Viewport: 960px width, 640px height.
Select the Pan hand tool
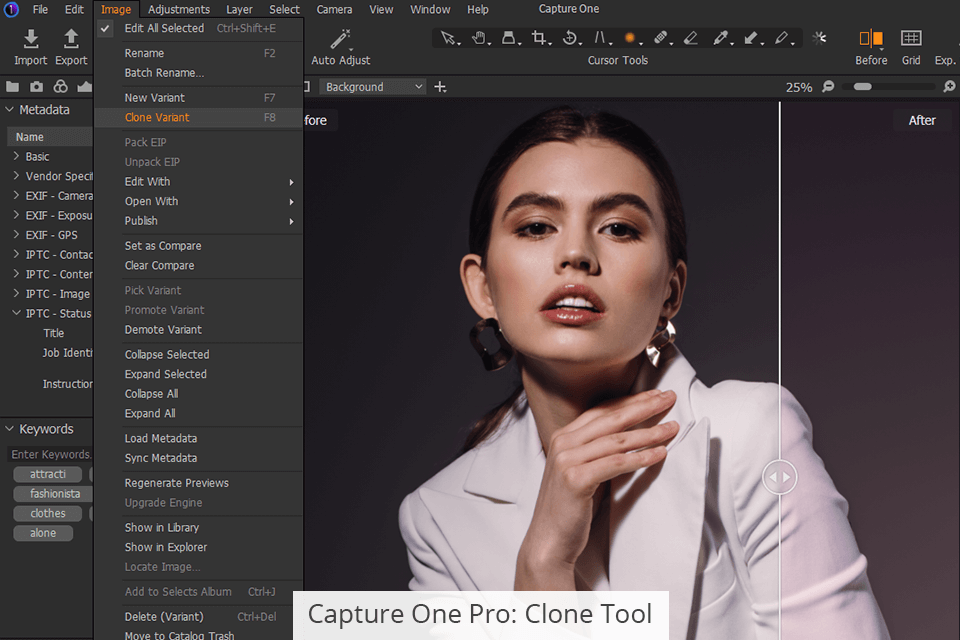click(x=480, y=39)
